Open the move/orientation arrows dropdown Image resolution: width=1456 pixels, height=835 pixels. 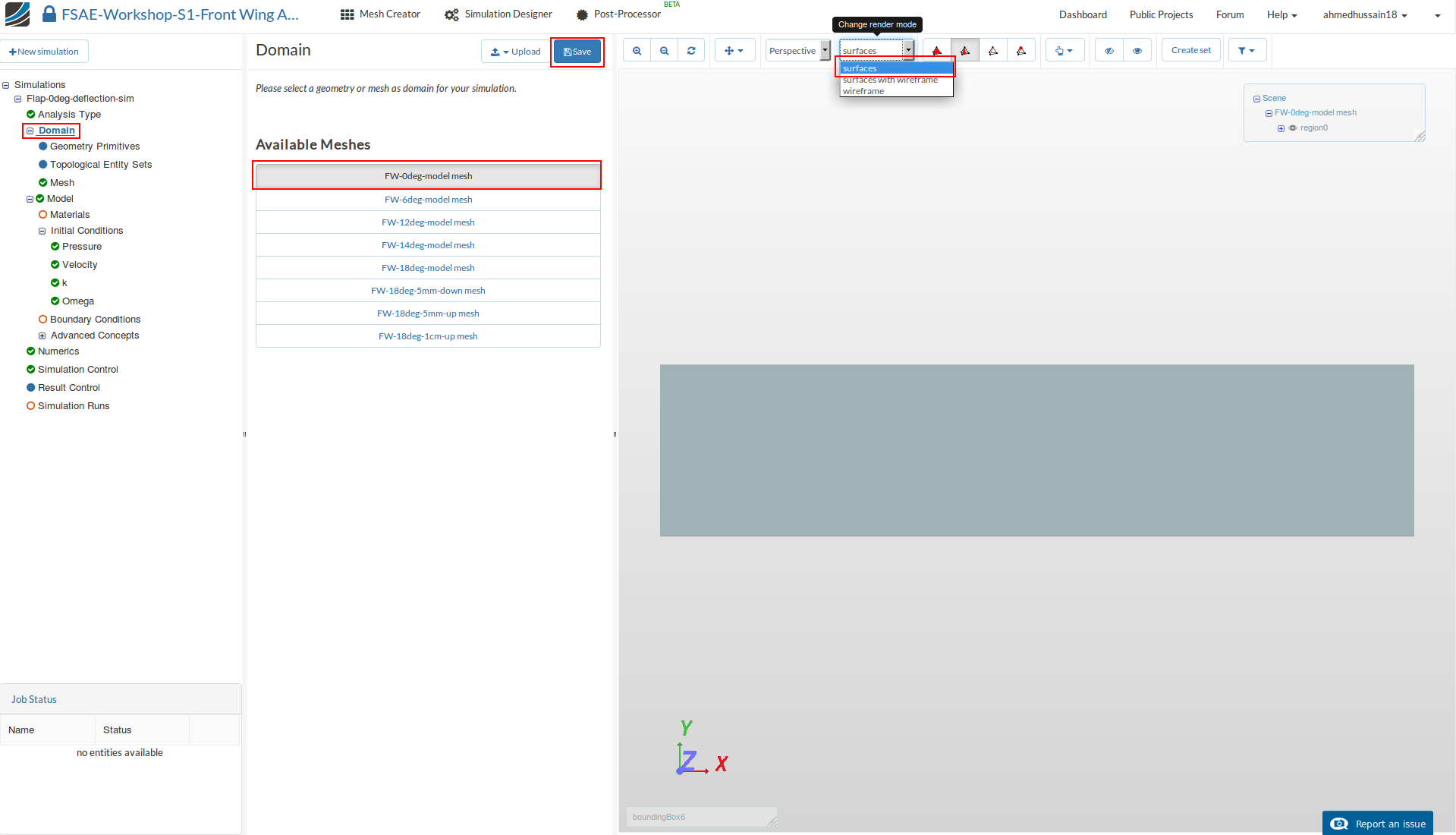[734, 51]
